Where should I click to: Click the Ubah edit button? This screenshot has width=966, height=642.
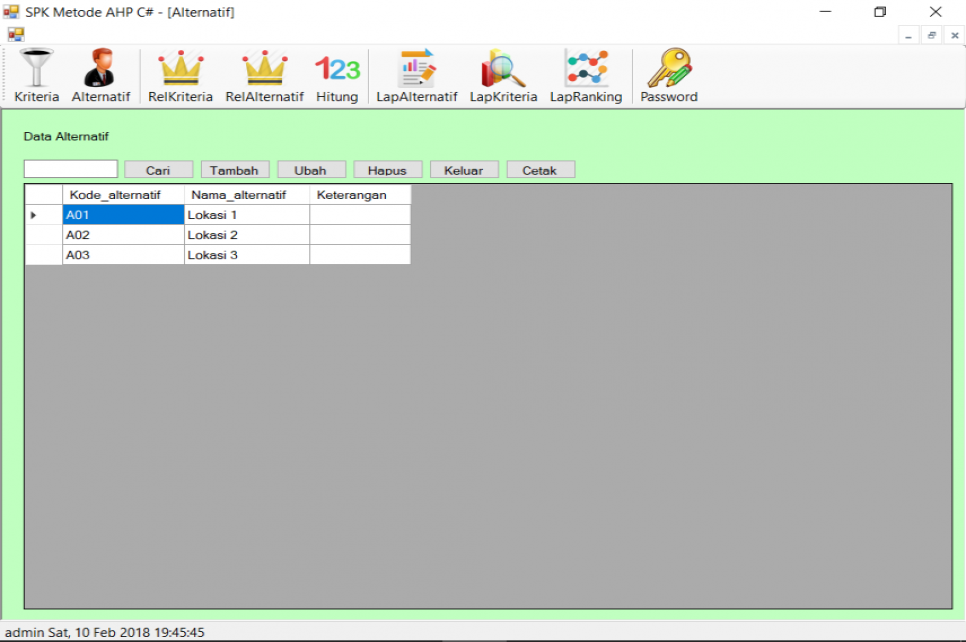311,169
